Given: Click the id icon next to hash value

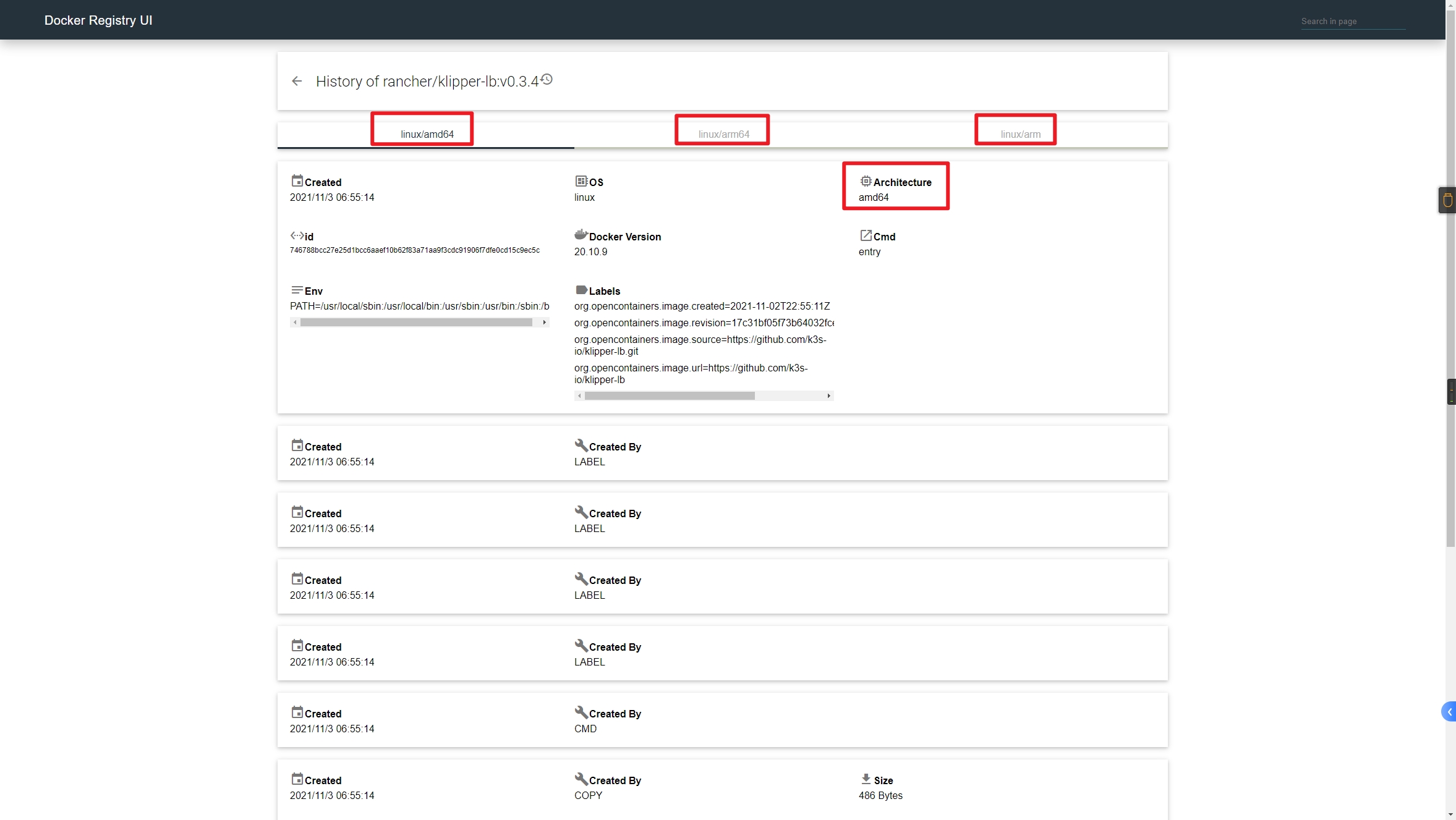Looking at the screenshot, I should [x=296, y=235].
